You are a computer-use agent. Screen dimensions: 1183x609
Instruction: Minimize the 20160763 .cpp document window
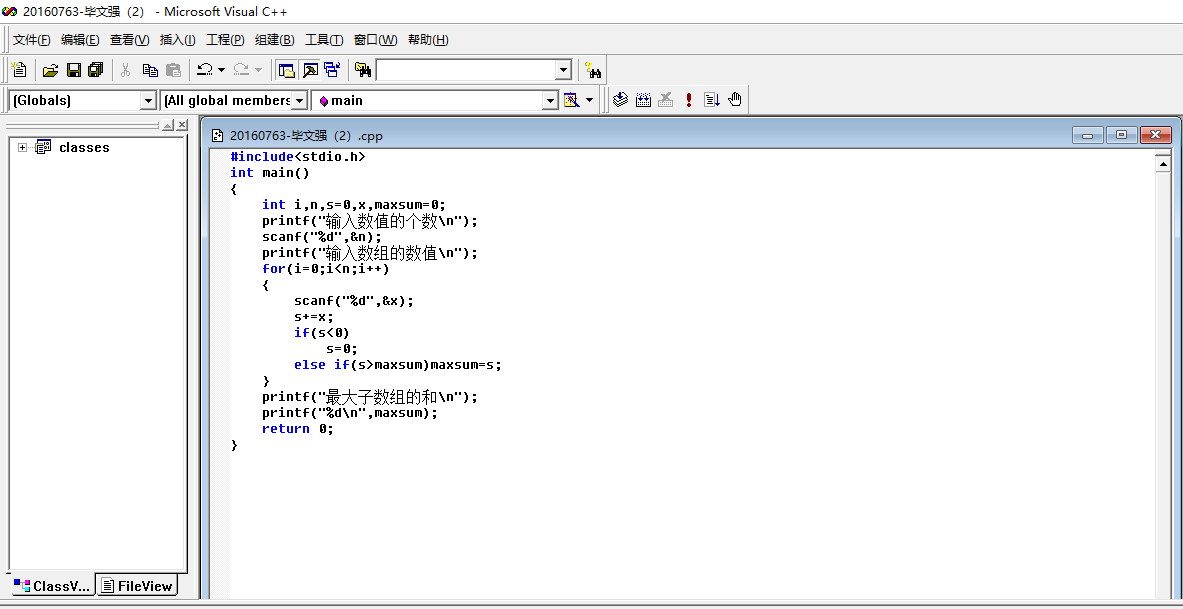tap(1087, 135)
